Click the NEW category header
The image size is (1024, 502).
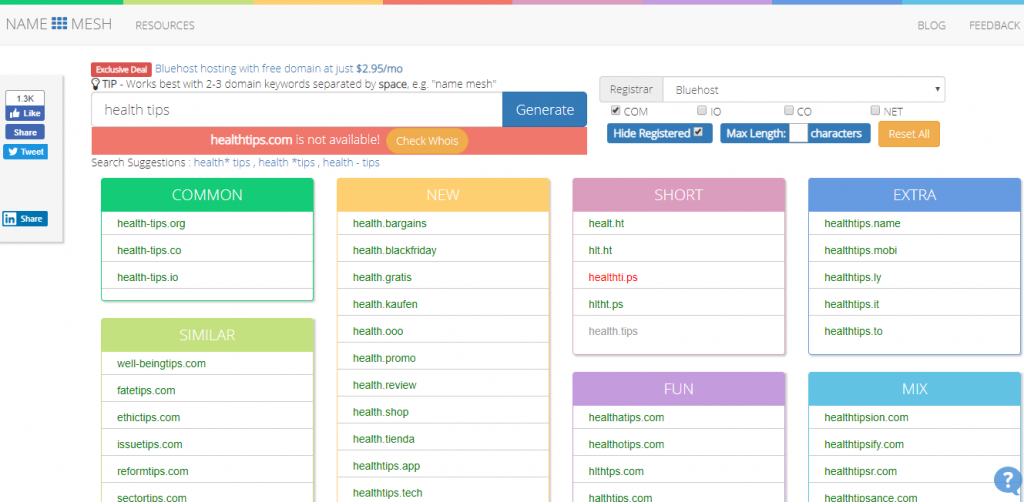click(443, 195)
